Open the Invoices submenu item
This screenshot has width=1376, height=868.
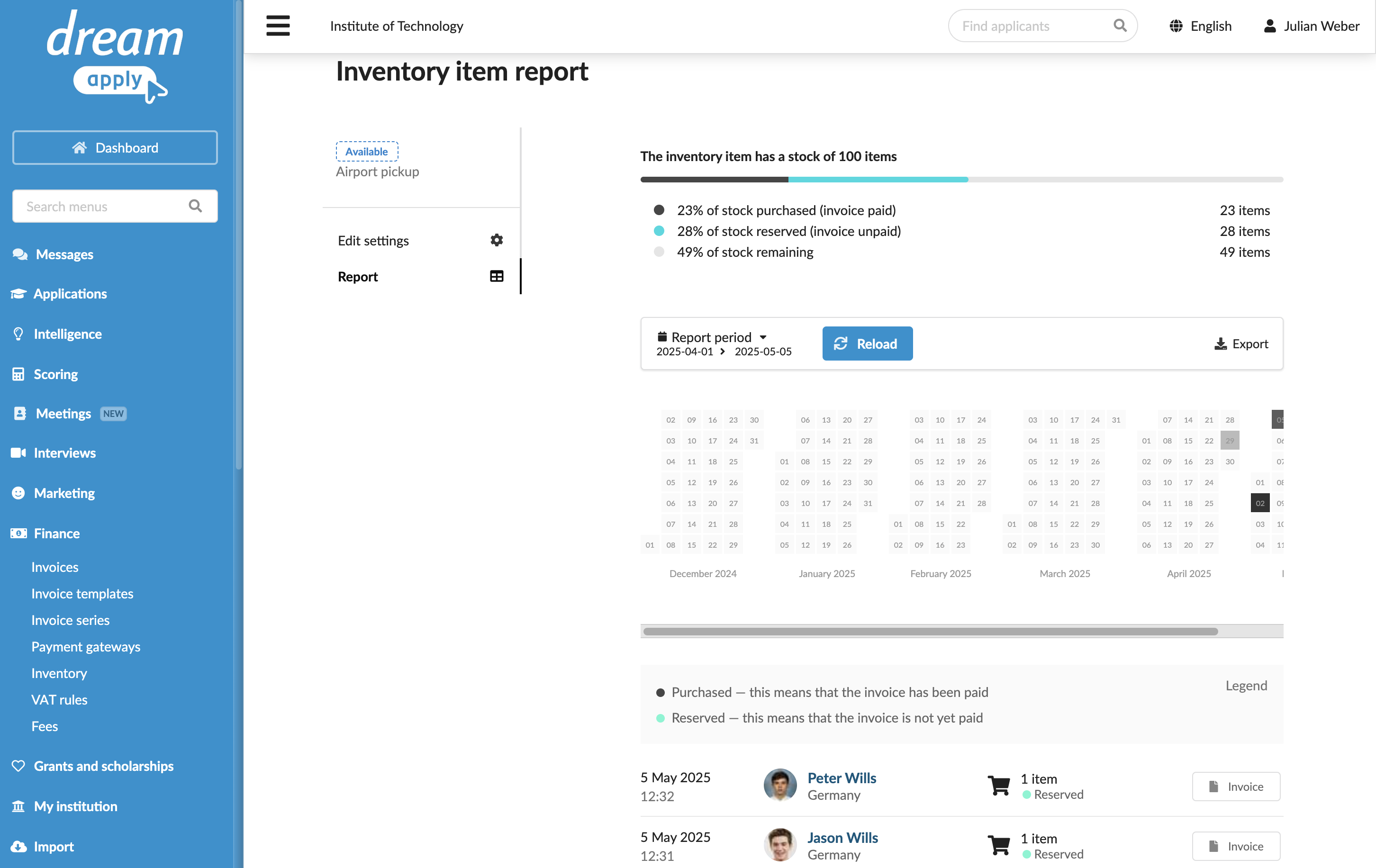coord(55,568)
